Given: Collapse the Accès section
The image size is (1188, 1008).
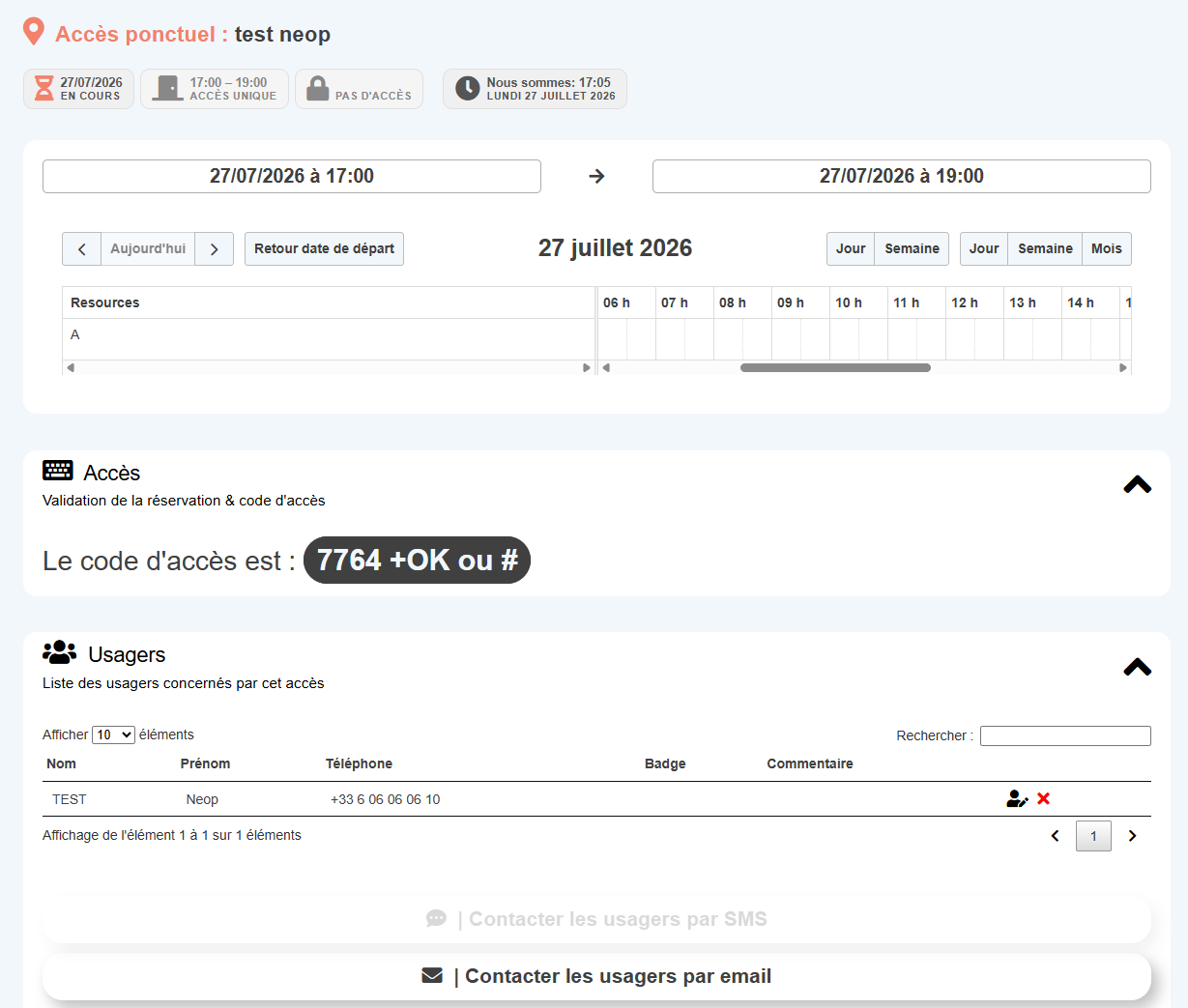Looking at the screenshot, I should click(1138, 484).
